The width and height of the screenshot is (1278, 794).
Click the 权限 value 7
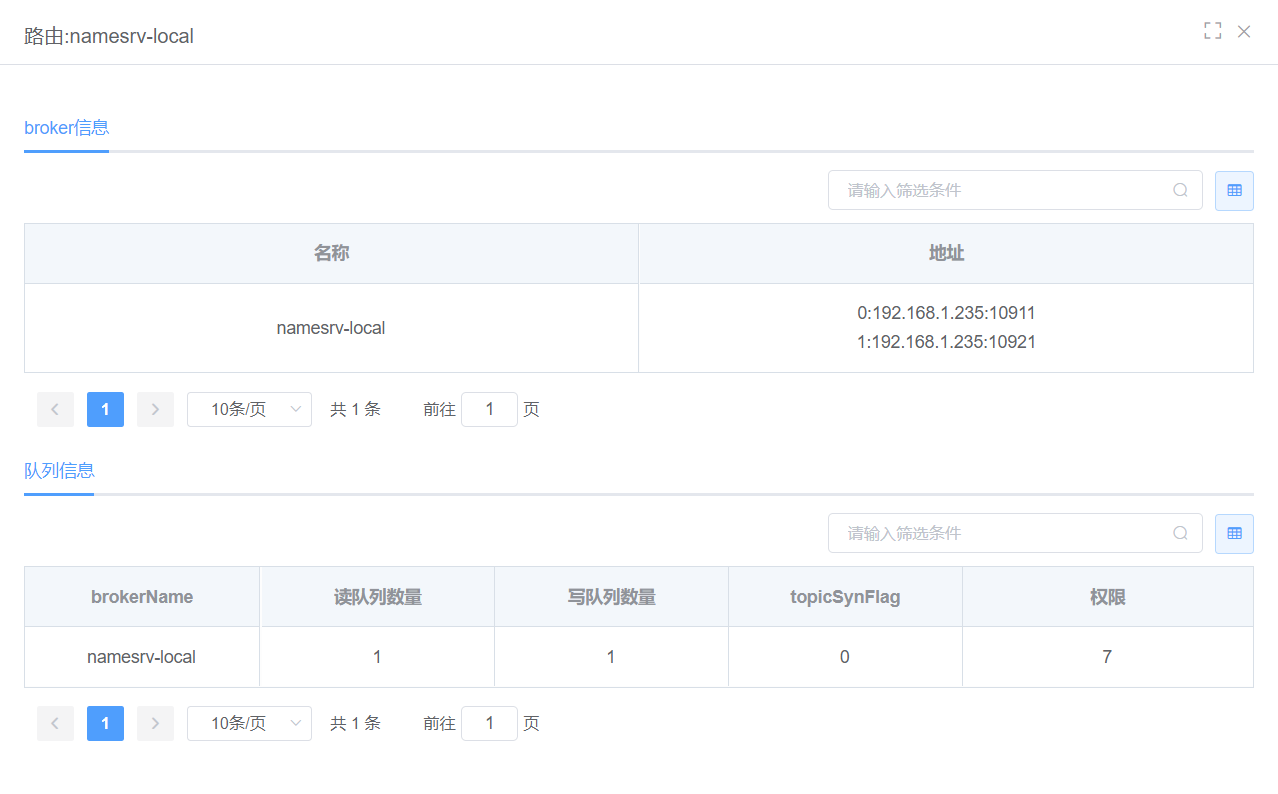[x=1107, y=657]
